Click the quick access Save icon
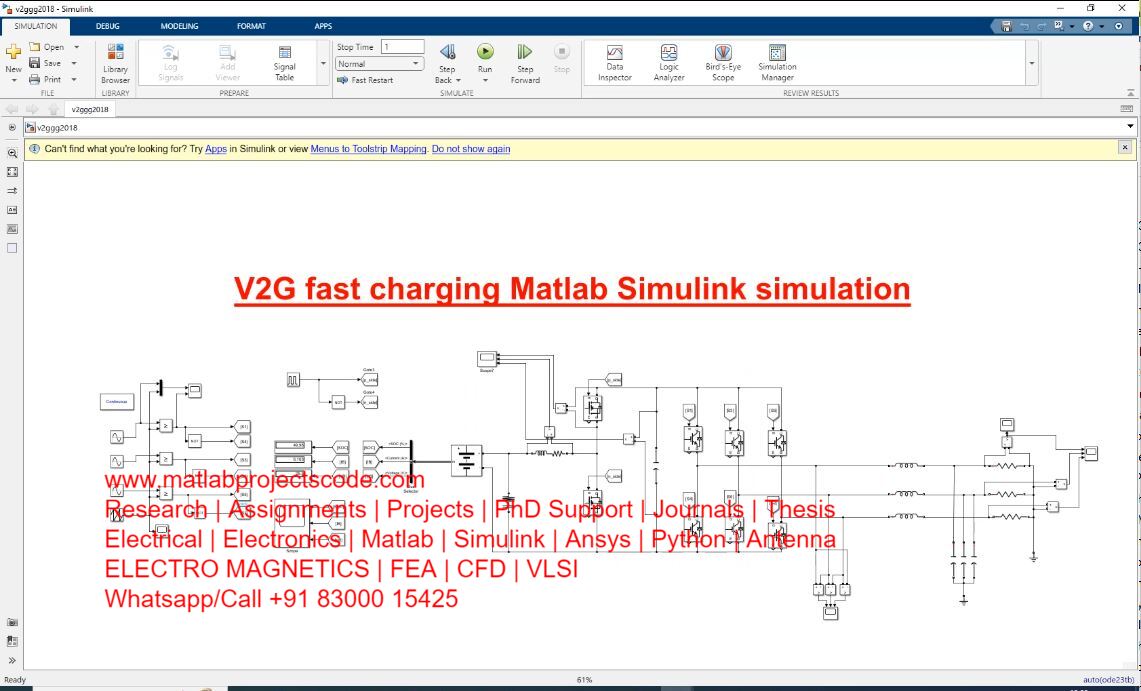The height and width of the screenshot is (691, 1141). click(x=1006, y=26)
